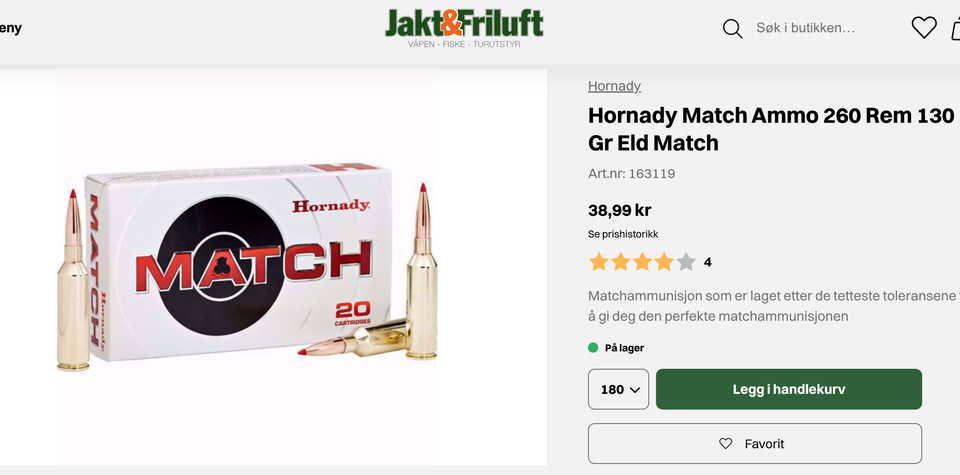The image size is (960, 475).
Task: Add product with Legg i handlekurv
Action: click(x=789, y=389)
